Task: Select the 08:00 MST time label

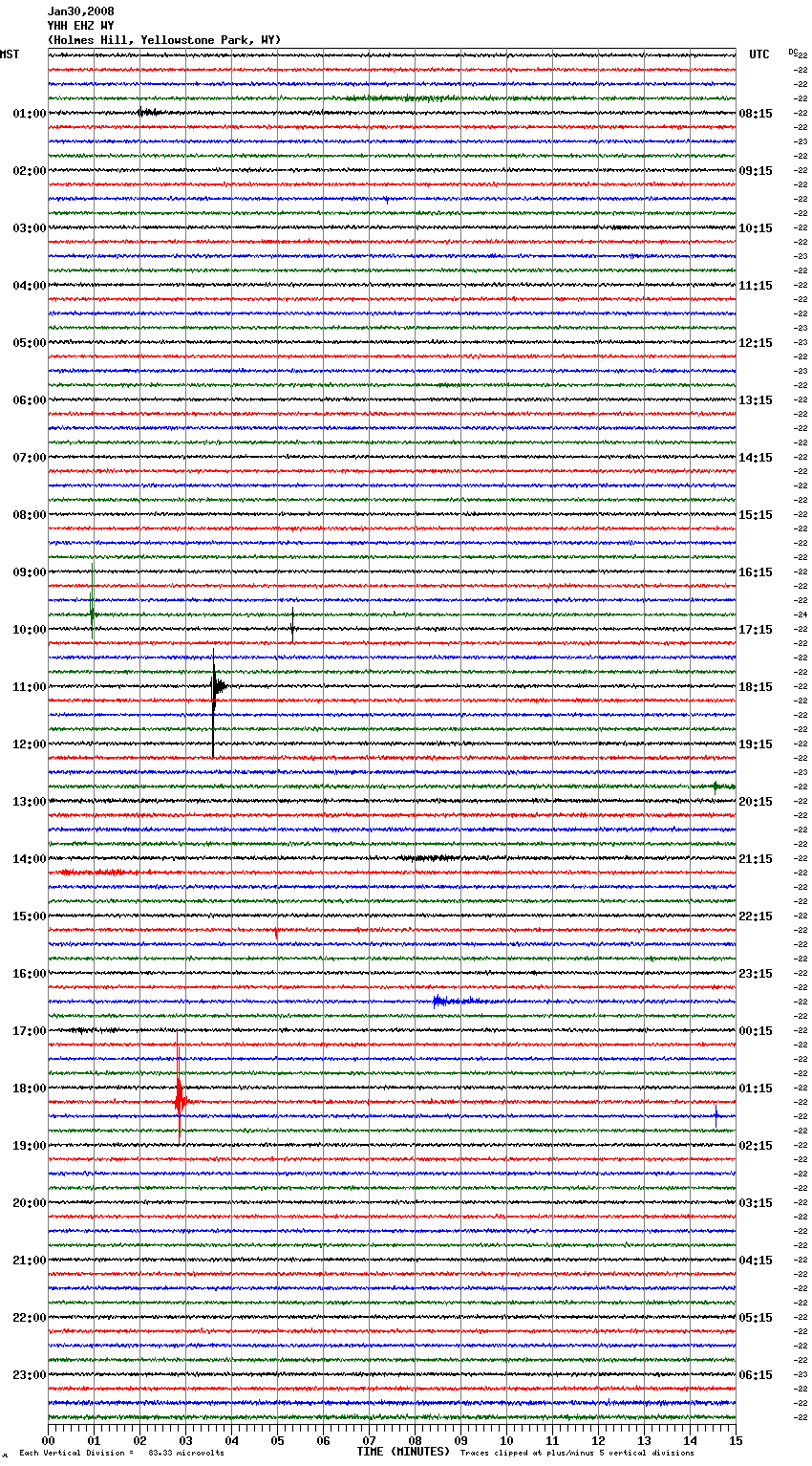Action: click(x=30, y=515)
